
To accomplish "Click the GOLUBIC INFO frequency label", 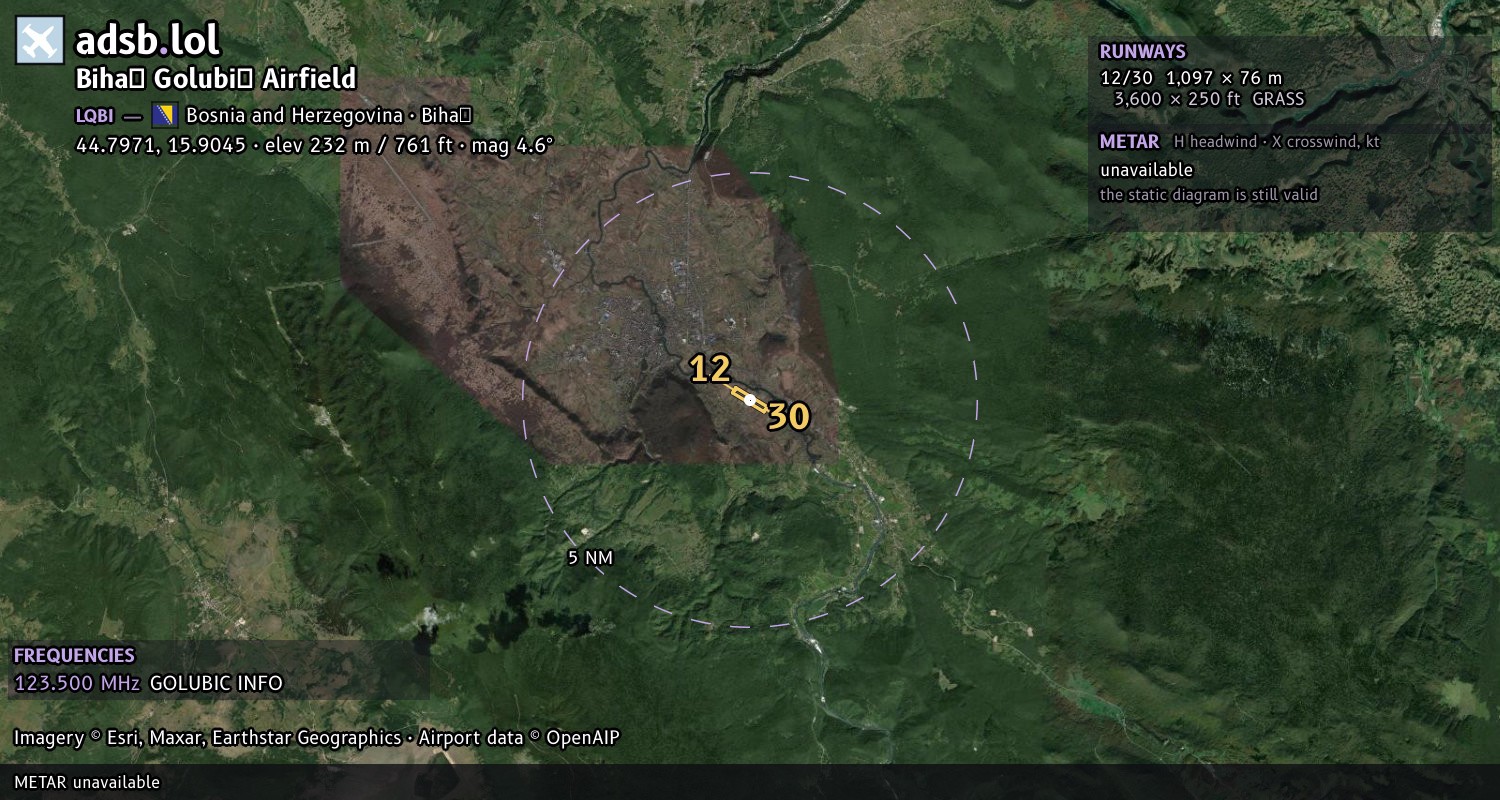I will pos(216,684).
